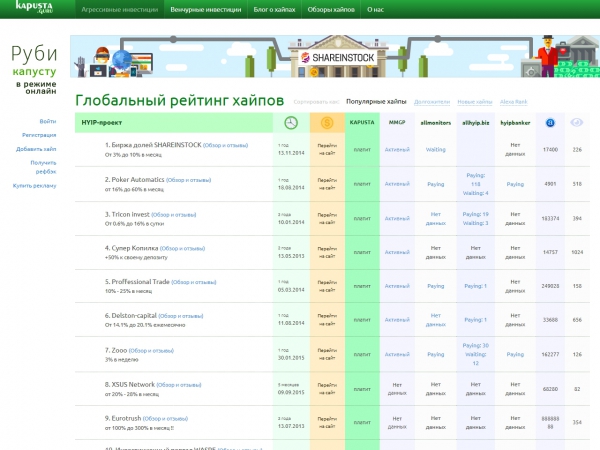Click the allhyip.biz column header
The image size is (600, 450).
[x=476, y=123]
